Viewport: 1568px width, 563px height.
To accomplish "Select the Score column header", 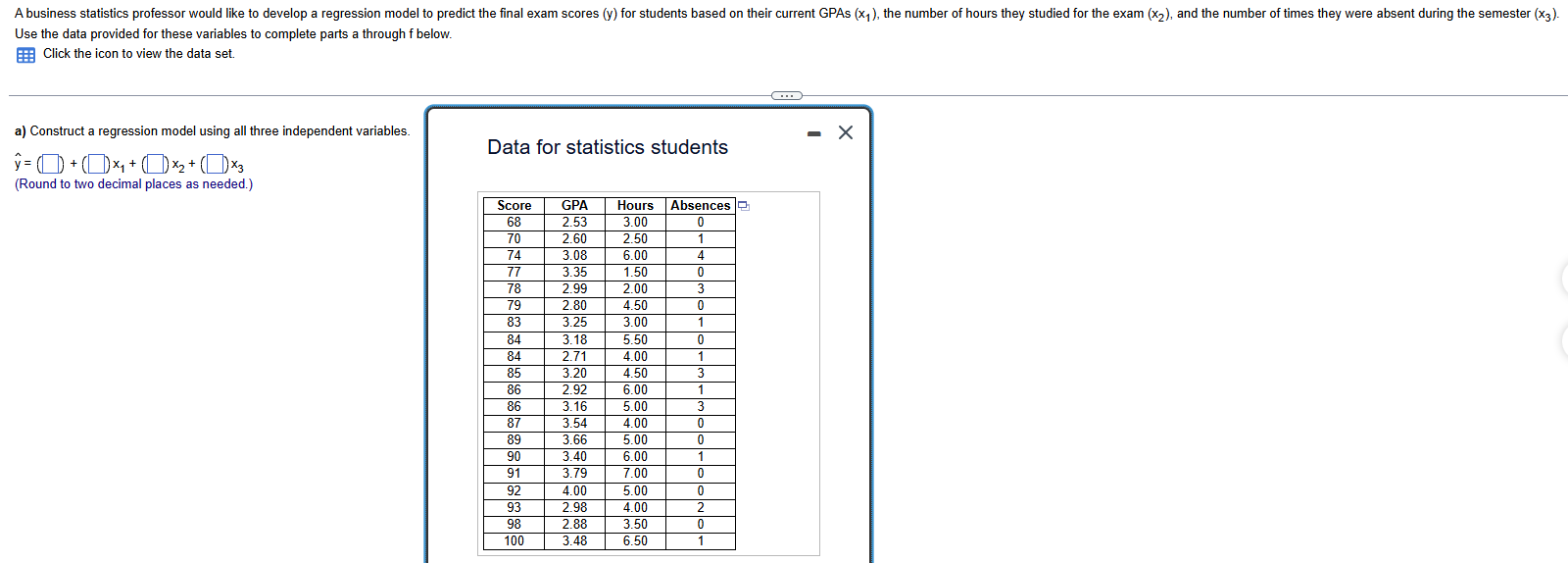I will point(514,205).
